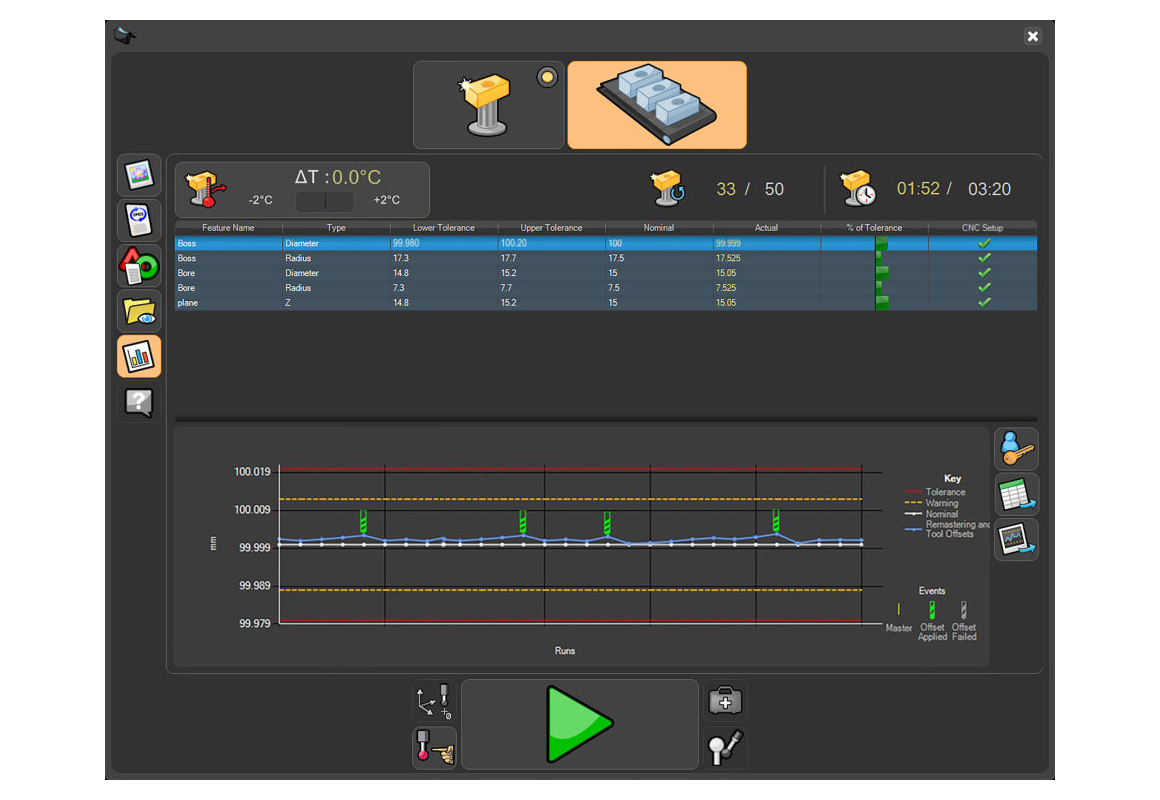
Task: Click the CNC Setup checkmark for Boss Radius
Action: coord(984,258)
